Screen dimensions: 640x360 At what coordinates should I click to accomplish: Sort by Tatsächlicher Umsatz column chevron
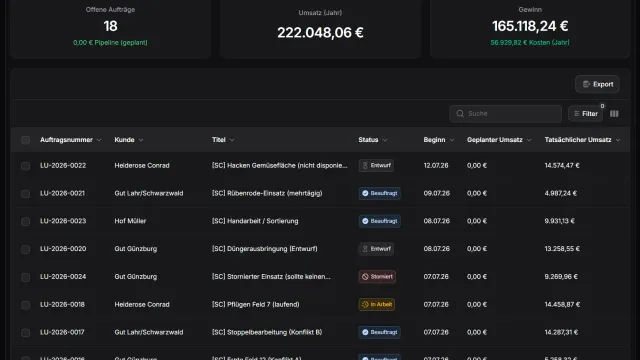[x=618, y=140]
